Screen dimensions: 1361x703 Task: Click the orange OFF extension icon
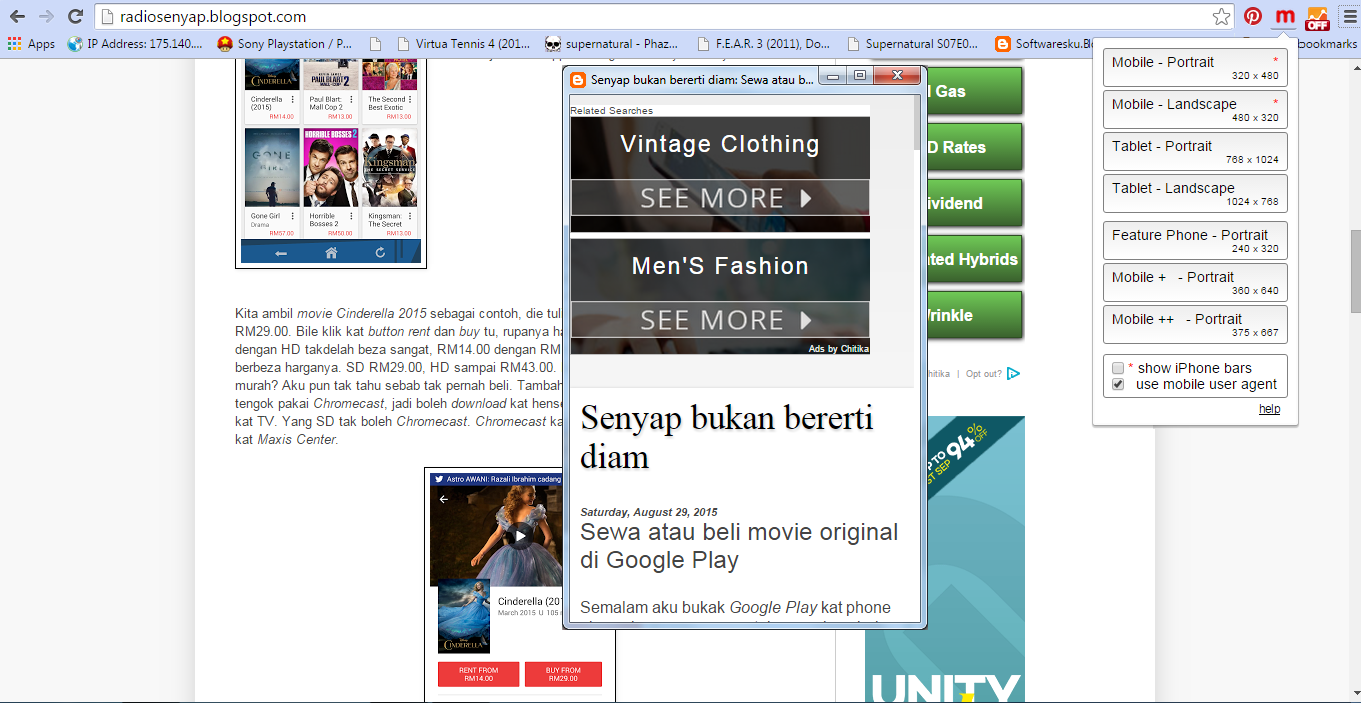[x=1317, y=18]
